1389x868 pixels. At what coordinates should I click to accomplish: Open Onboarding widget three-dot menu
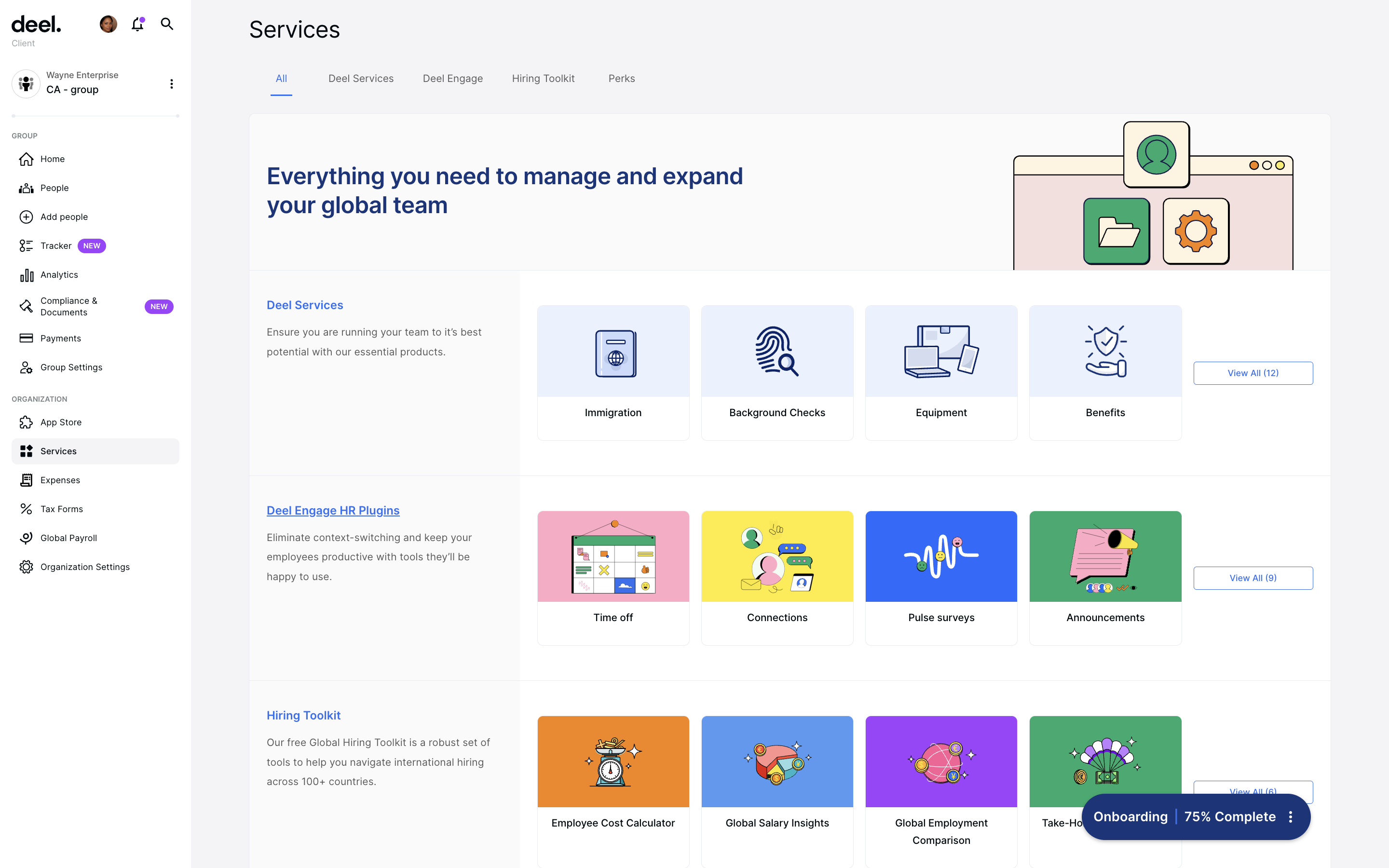(1290, 817)
